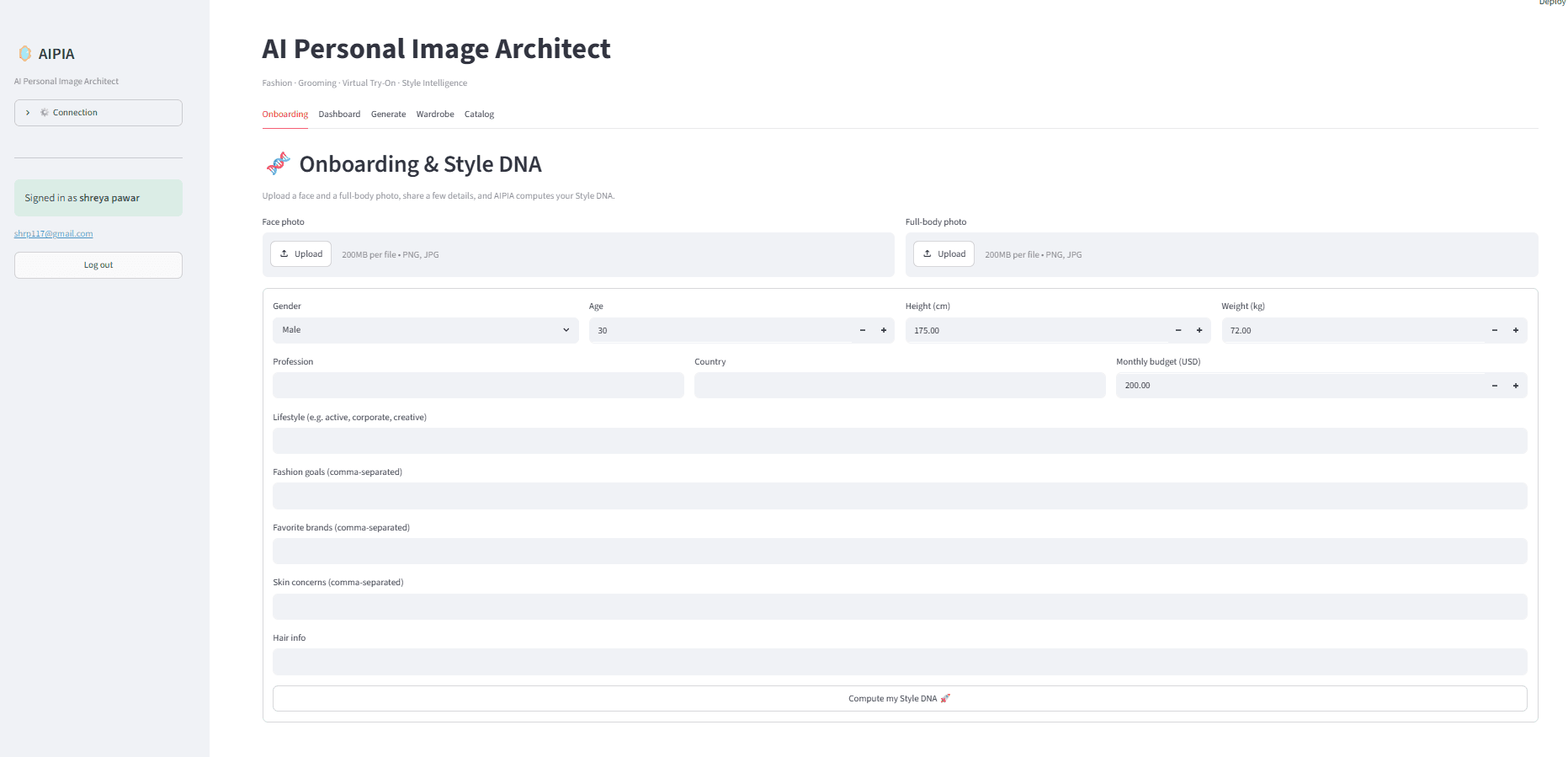Click the Weight (kg) field
Screen dimensions: 1568x757
(x=1353, y=330)
